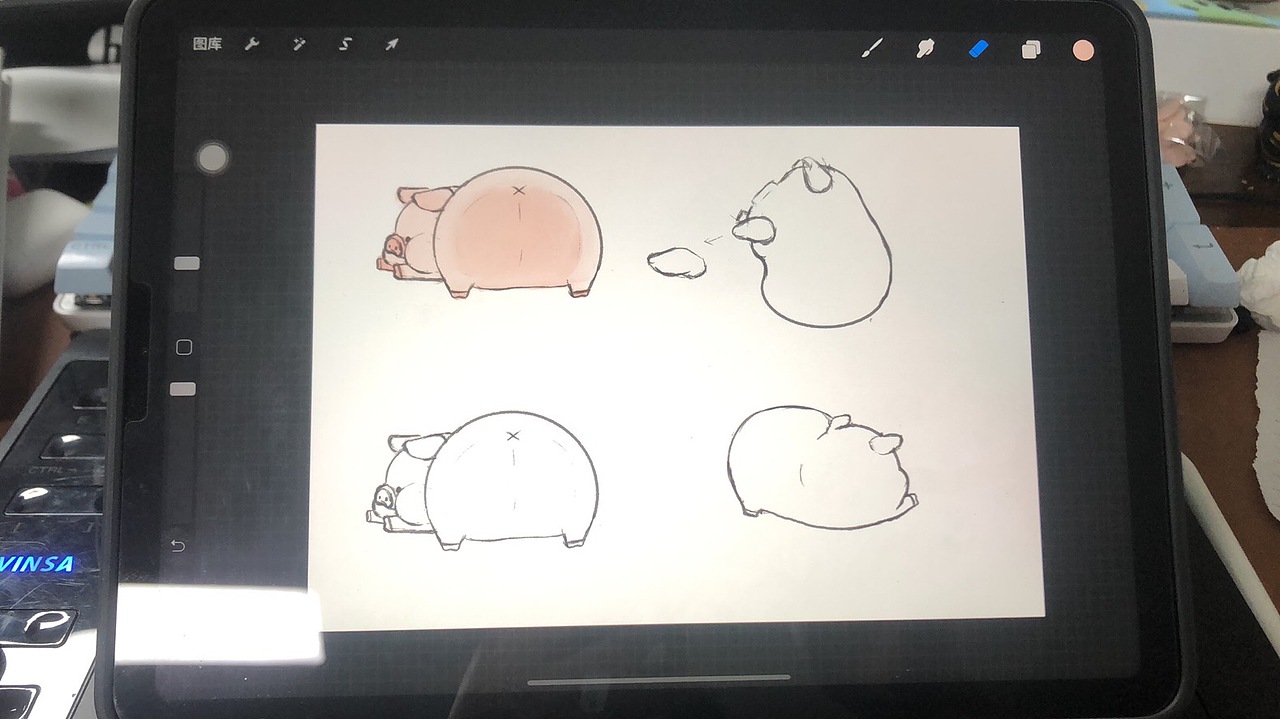Select the Smudge tool
1280x719 pixels.
pyautogui.click(x=925, y=47)
